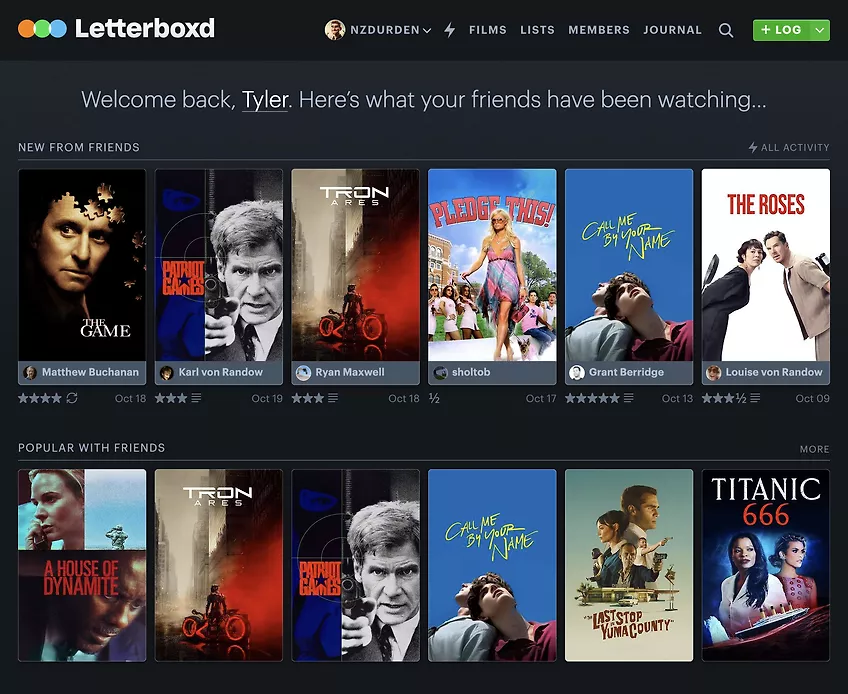Image resolution: width=848 pixels, height=694 pixels.
Task: Select the MEMBERS navigation item
Action: [x=599, y=30]
